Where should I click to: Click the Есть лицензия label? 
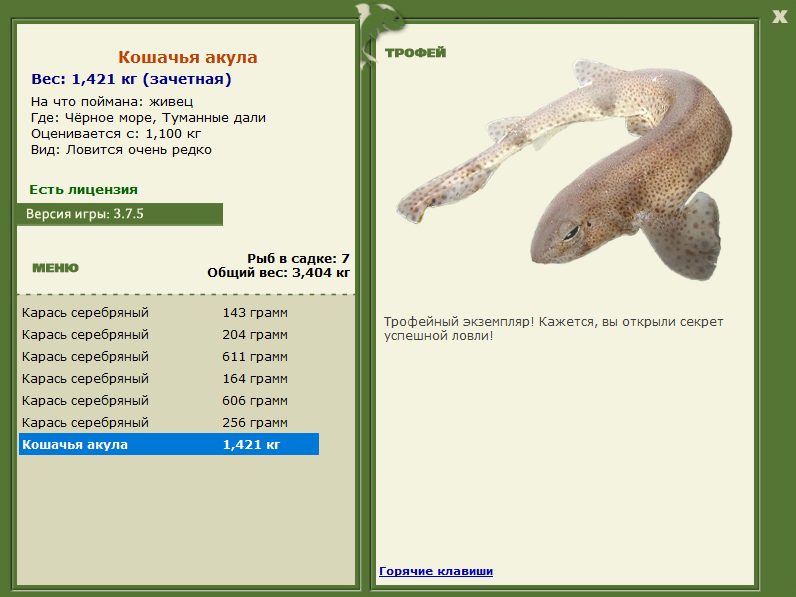click(x=83, y=189)
